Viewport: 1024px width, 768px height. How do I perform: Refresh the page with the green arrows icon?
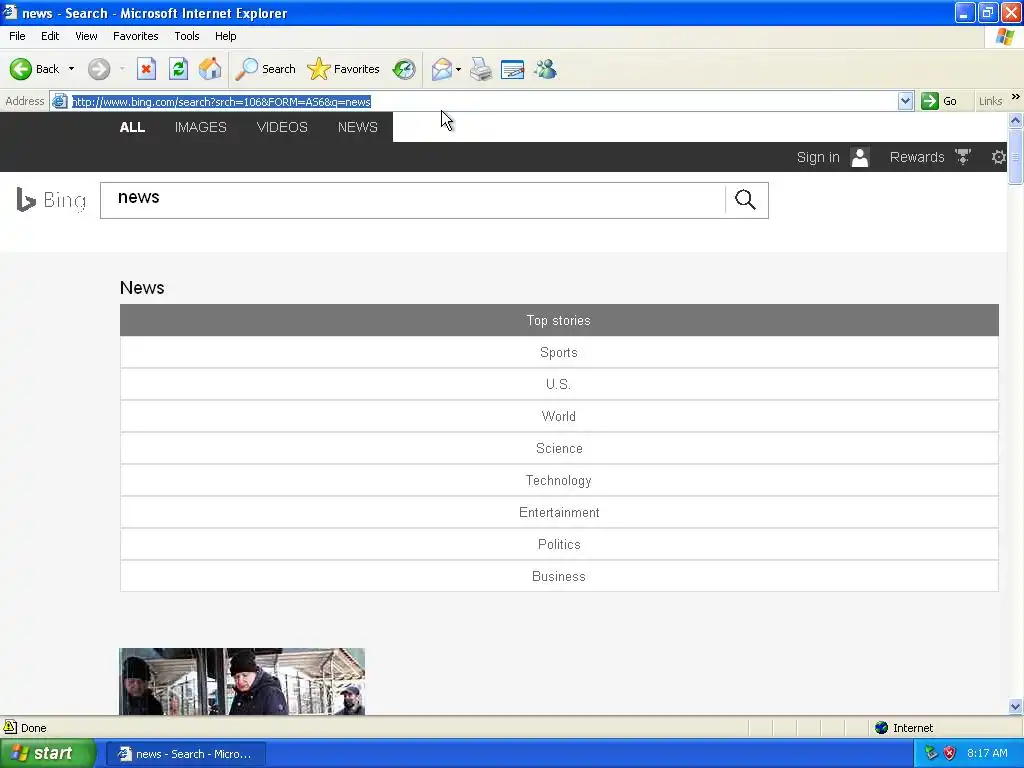click(x=178, y=69)
